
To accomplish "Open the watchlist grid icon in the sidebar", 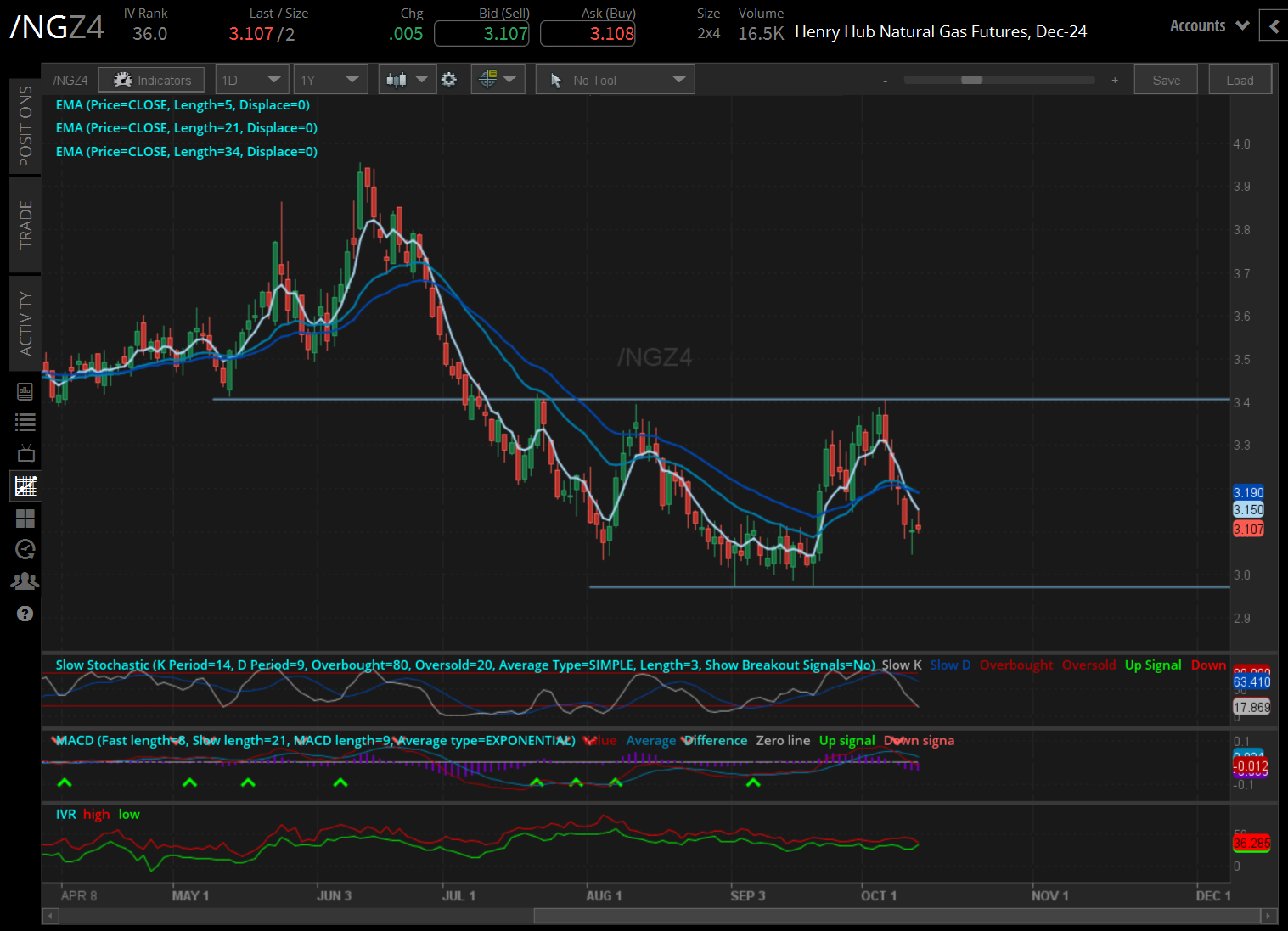I will point(25,519).
